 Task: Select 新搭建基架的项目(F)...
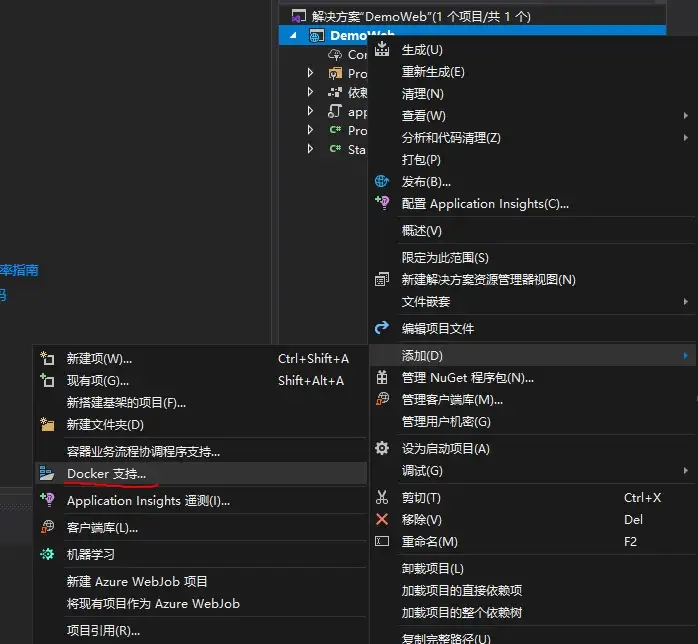(x=126, y=402)
